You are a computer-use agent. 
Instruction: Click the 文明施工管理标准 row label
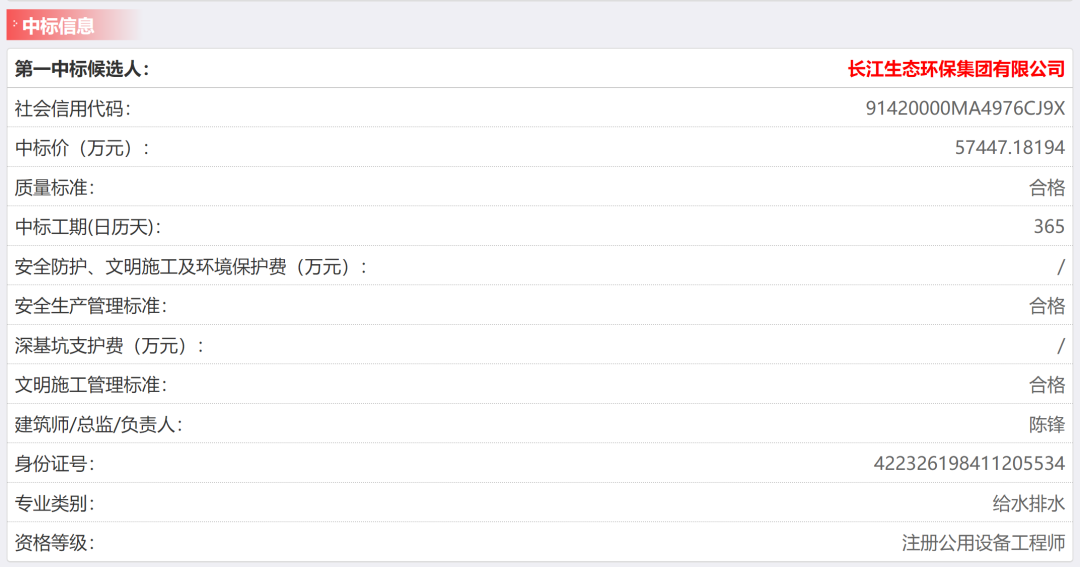pyautogui.click(x=91, y=385)
